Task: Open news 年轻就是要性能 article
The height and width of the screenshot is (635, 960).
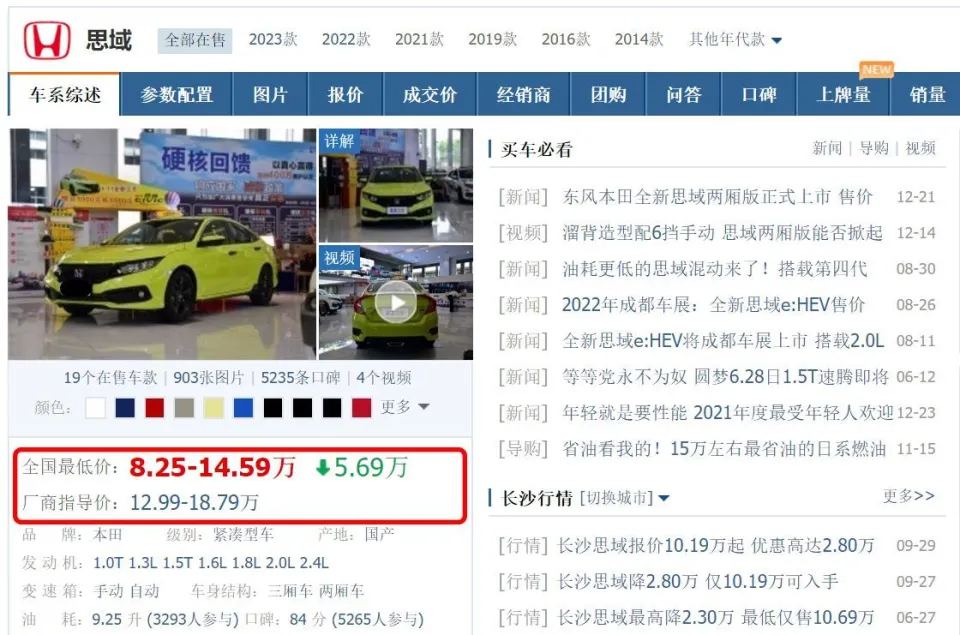Action: [728, 413]
